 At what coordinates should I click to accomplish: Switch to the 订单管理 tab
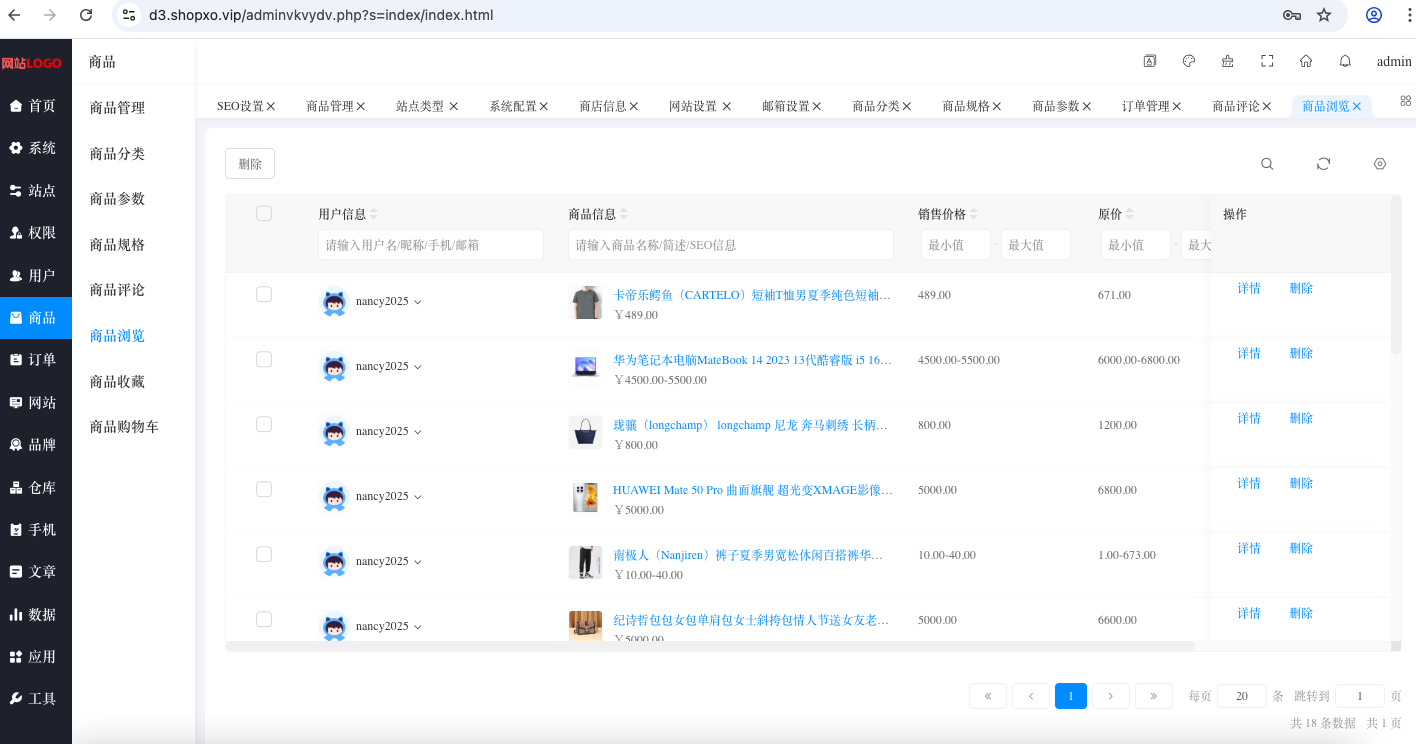coord(1145,106)
